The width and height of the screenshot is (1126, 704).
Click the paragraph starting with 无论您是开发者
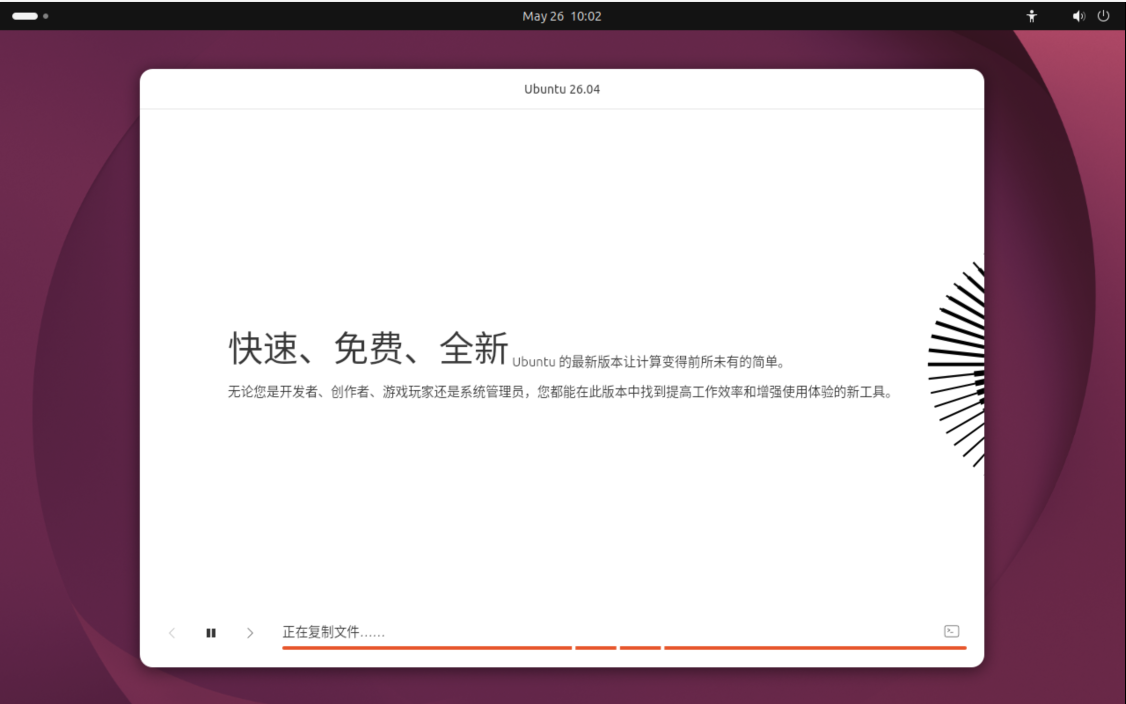[x=560, y=392]
